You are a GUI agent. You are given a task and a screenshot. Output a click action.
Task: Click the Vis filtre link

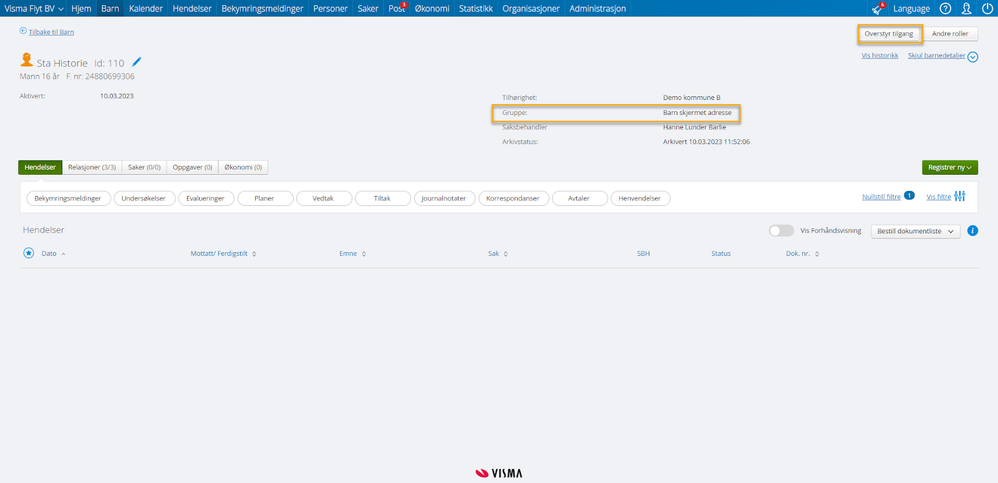[939, 197]
